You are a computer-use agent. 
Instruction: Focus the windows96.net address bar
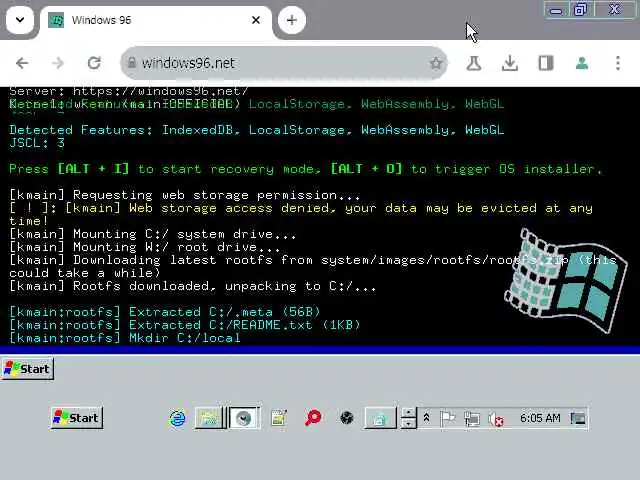click(284, 63)
